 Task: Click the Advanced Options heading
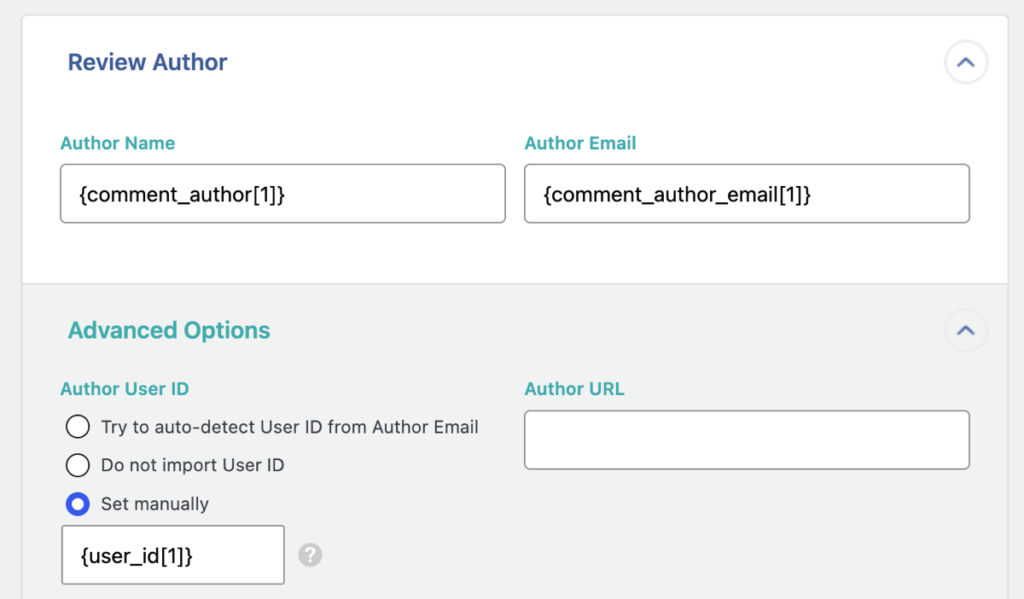coord(168,331)
